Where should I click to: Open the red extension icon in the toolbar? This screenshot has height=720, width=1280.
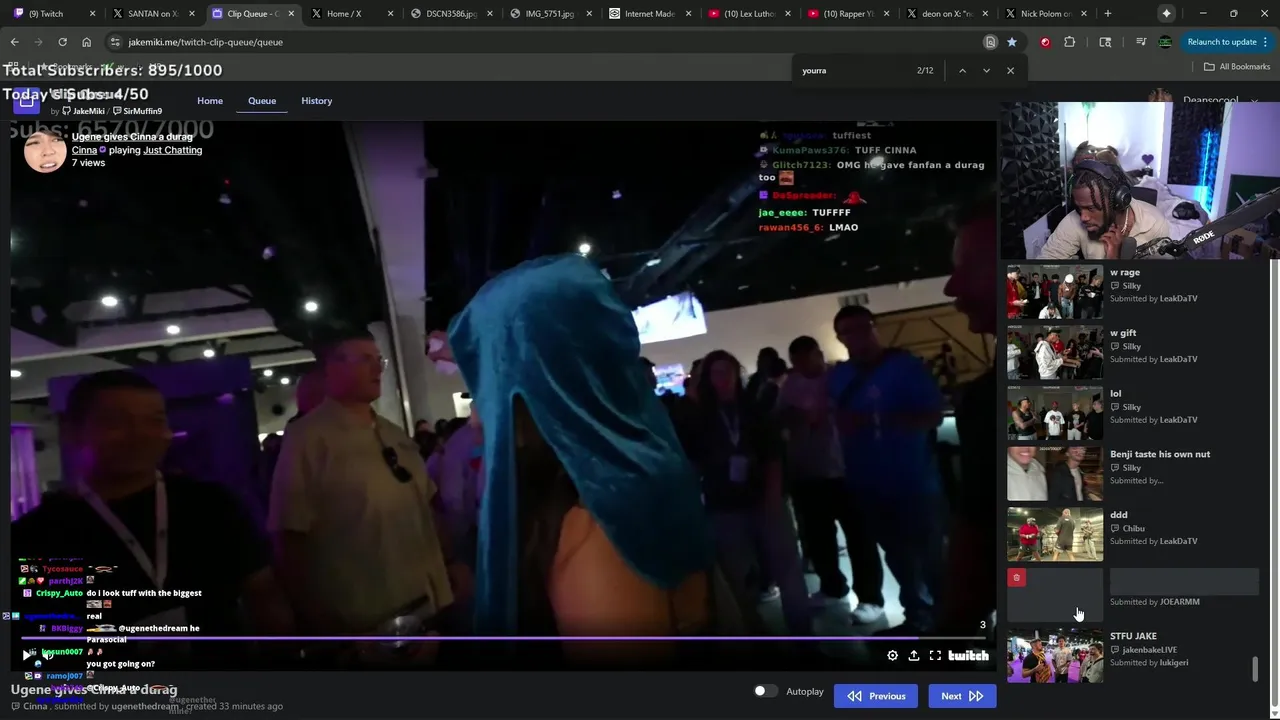tap(1045, 42)
